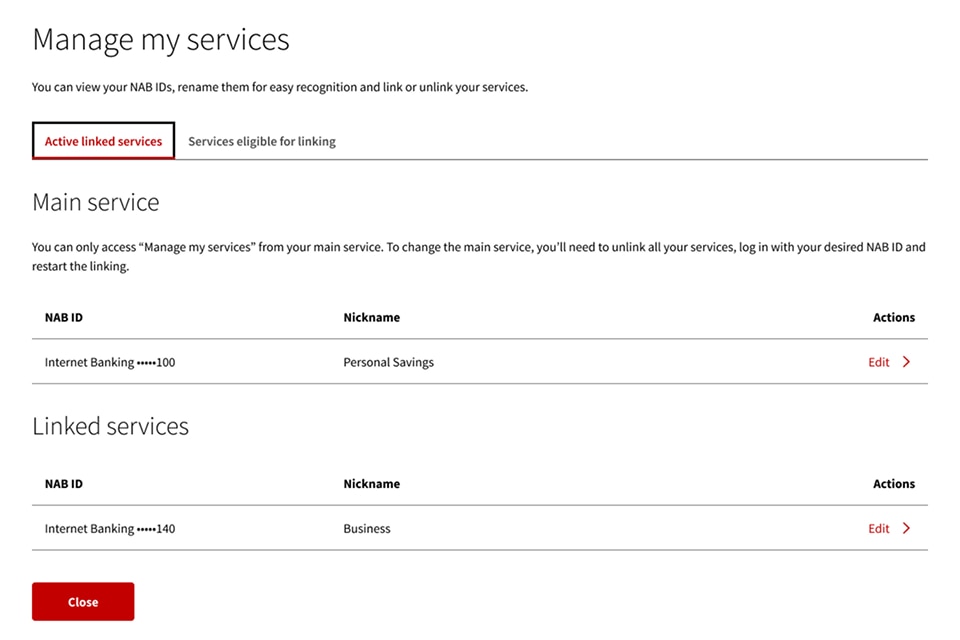Click Actions header in Main service table
Screen dimensions: 960x640
tap(893, 317)
